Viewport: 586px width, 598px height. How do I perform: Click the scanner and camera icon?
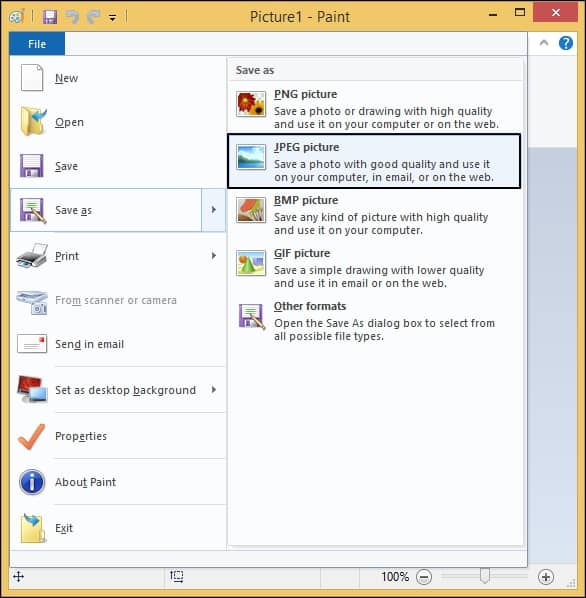(x=32, y=302)
